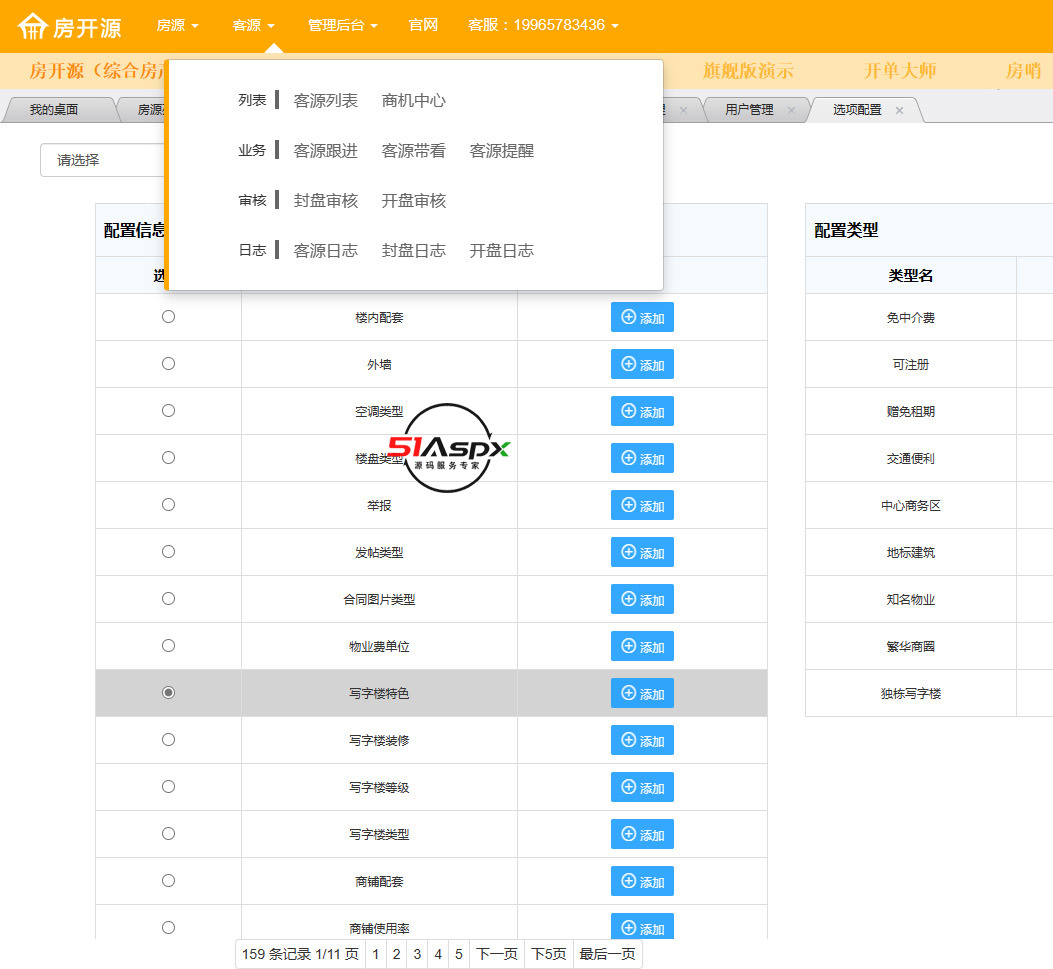The width and height of the screenshot is (1053, 969).
Task: Jump to 最后一页 of records
Action: tap(607, 954)
